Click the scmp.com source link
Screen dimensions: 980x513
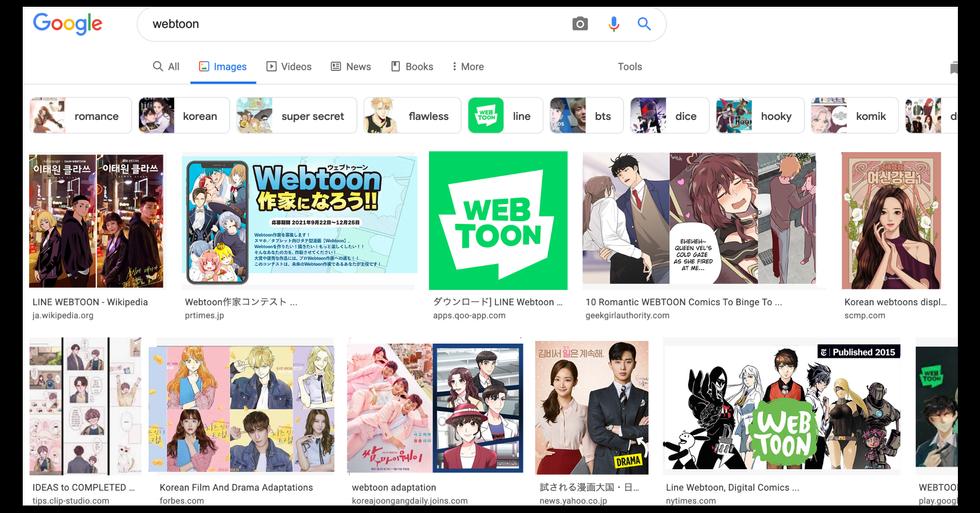tap(865, 316)
